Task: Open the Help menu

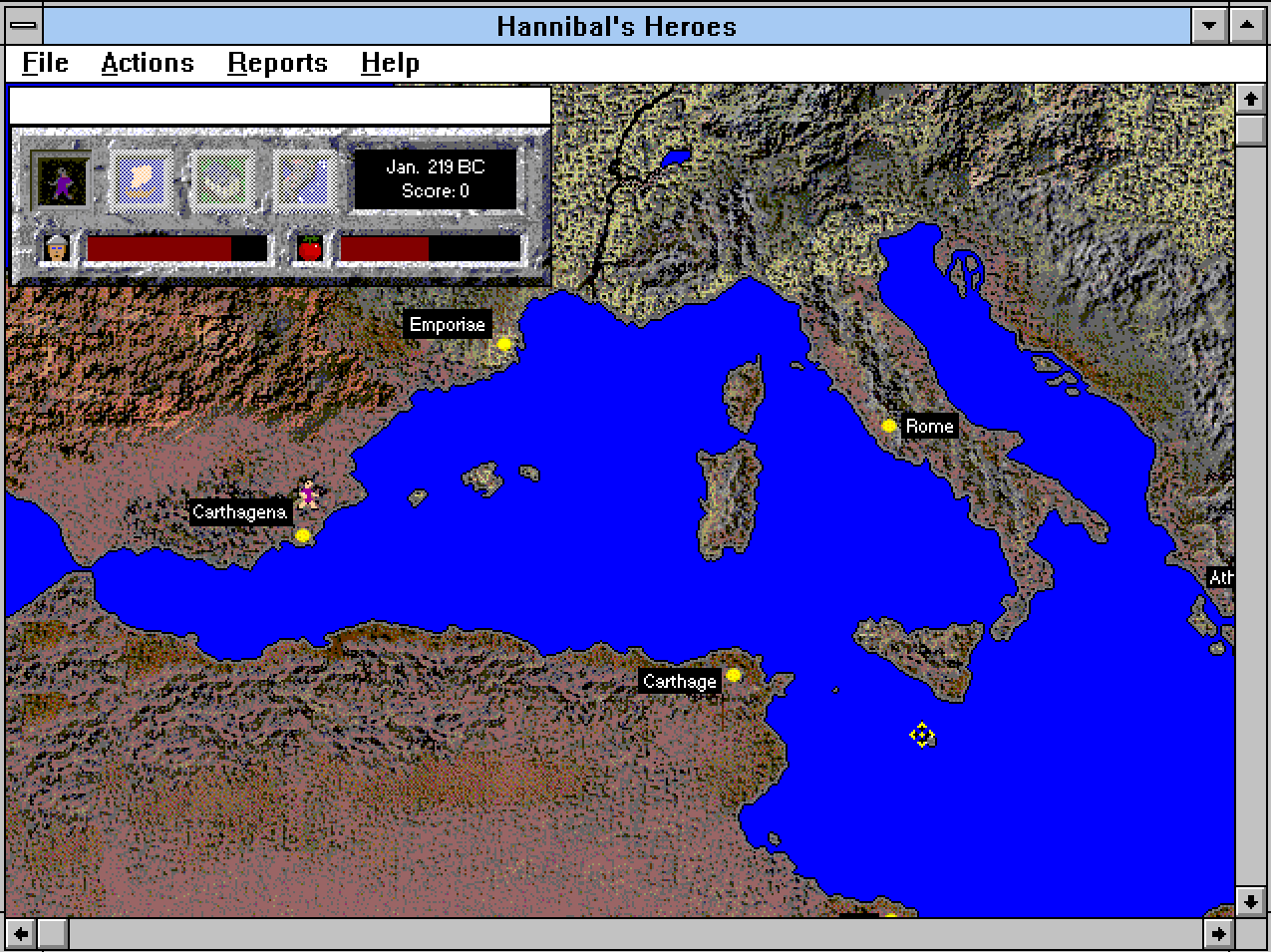Action: [390, 63]
